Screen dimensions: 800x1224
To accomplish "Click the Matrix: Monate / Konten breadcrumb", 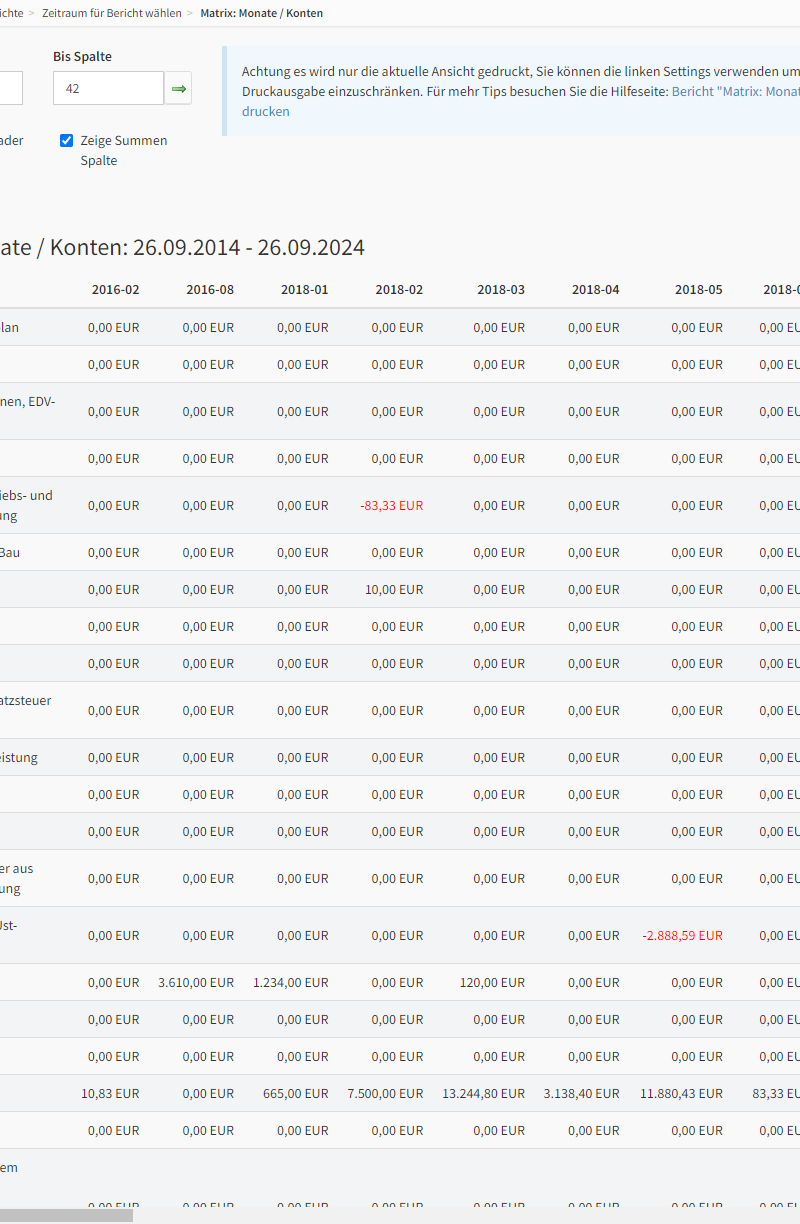I will click(x=261, y=13).
